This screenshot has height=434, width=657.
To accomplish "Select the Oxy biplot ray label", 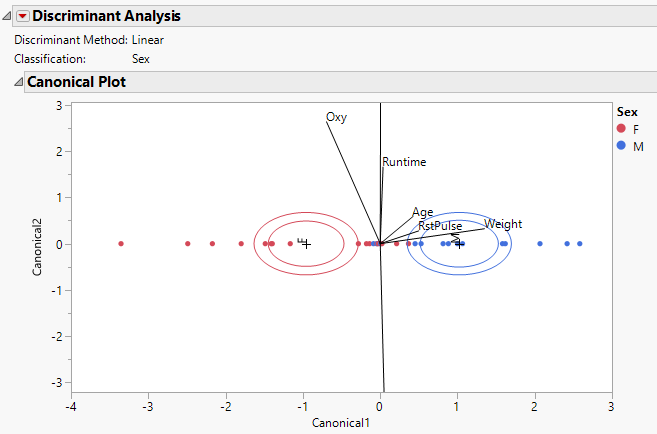I will [336, 117].
